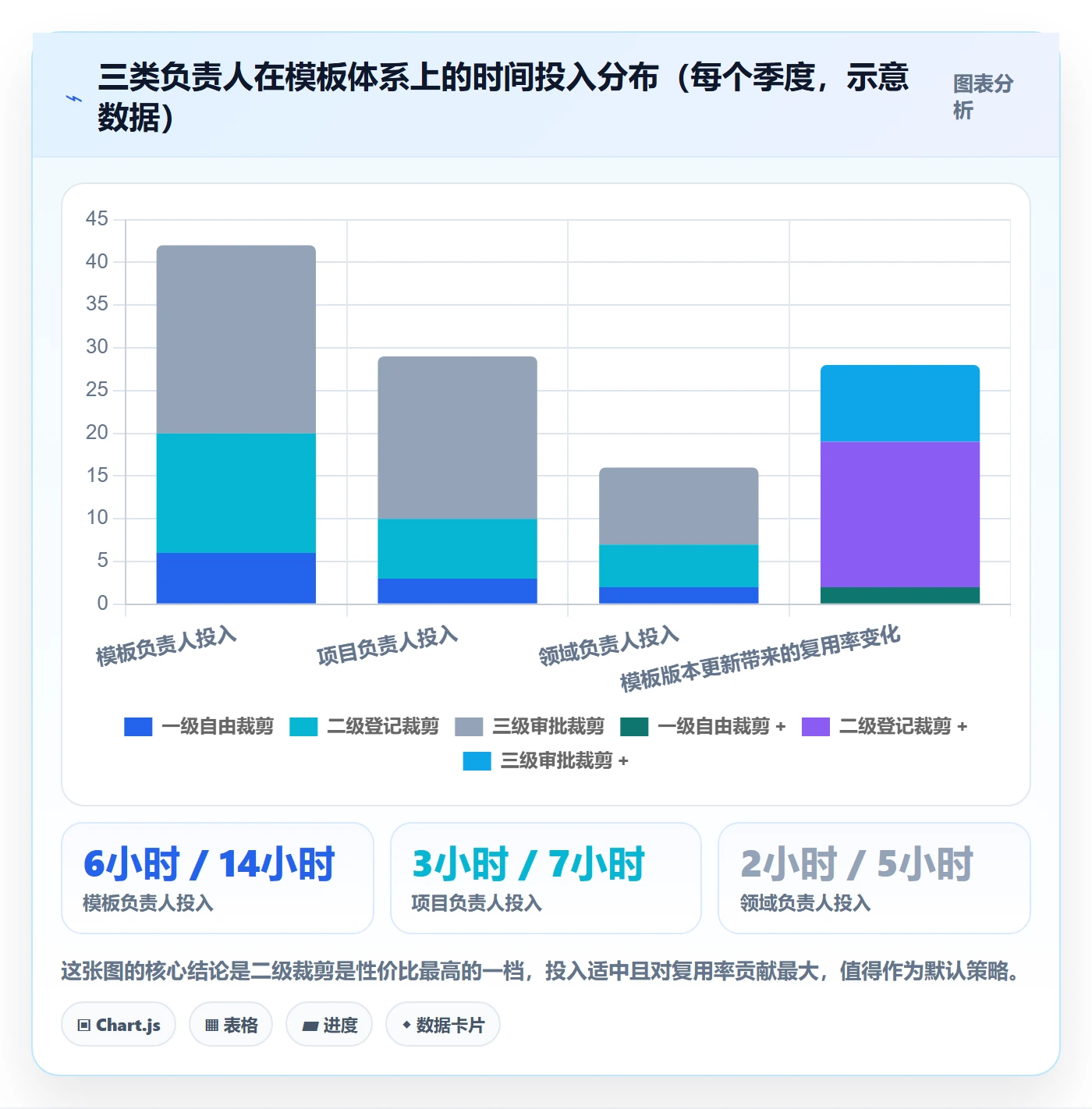
Task: Select the 表格 tag label
Action: (240, 1026)
